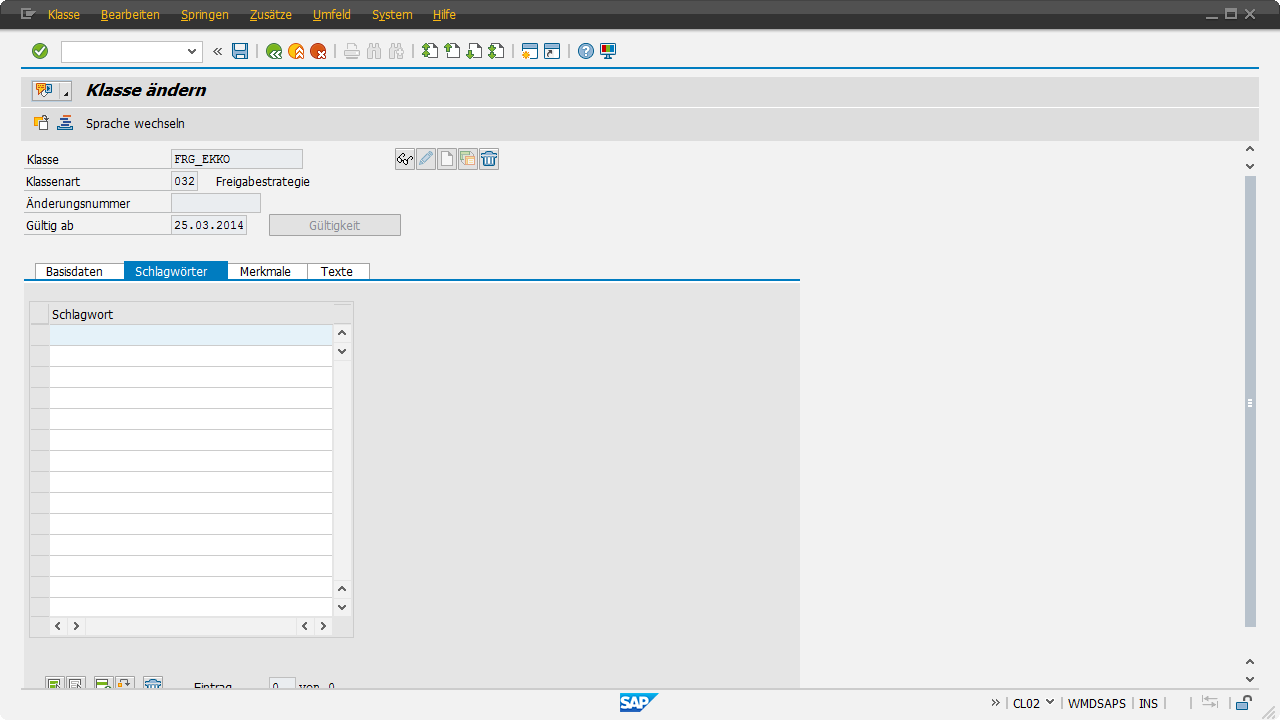Open the Springen menu
The height and width of the screenshot is (720, 1280).
coord(204,15)
